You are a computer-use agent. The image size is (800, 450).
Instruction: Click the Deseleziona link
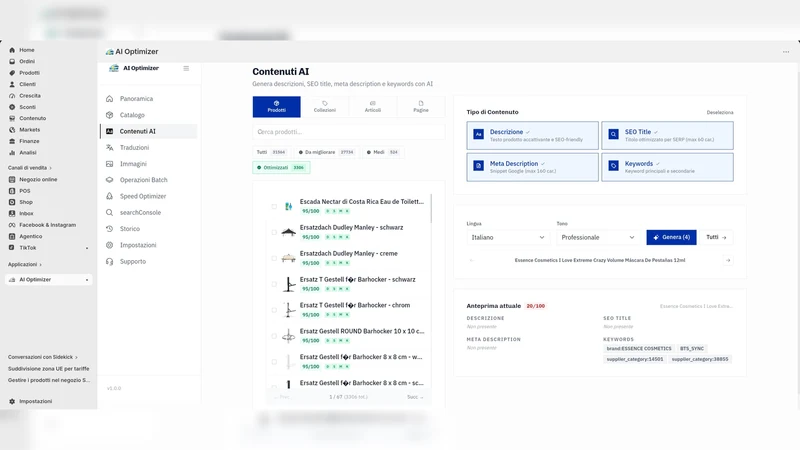[720, 112]
